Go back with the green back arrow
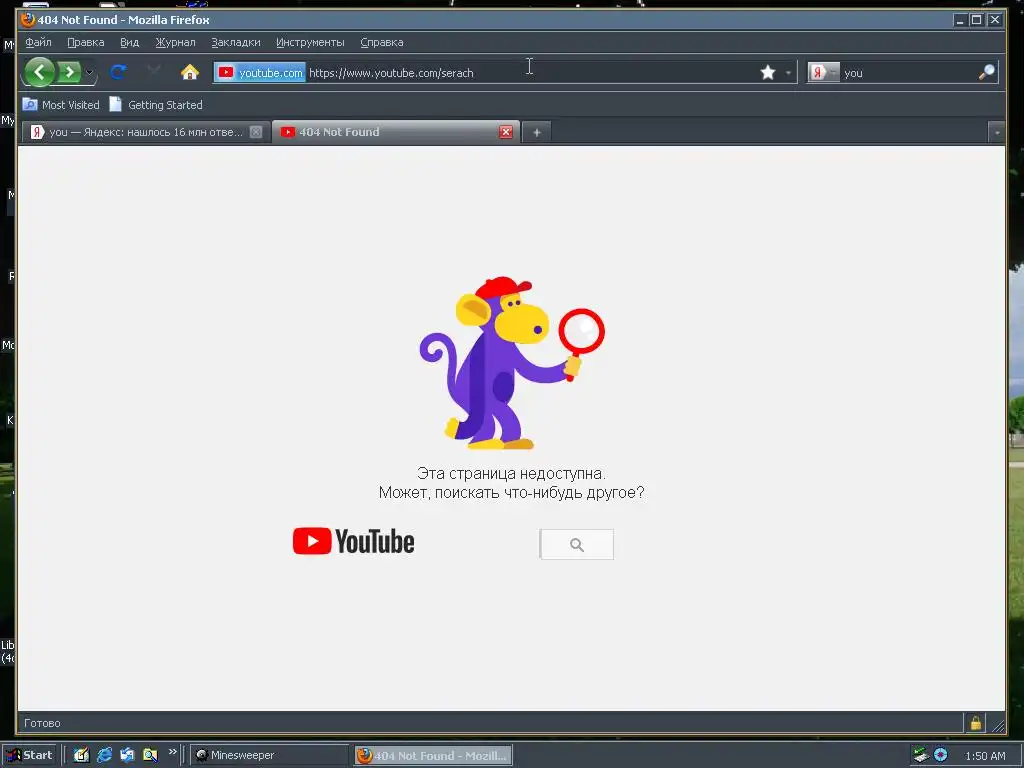The image size is (1024, 768). [40, 72]
